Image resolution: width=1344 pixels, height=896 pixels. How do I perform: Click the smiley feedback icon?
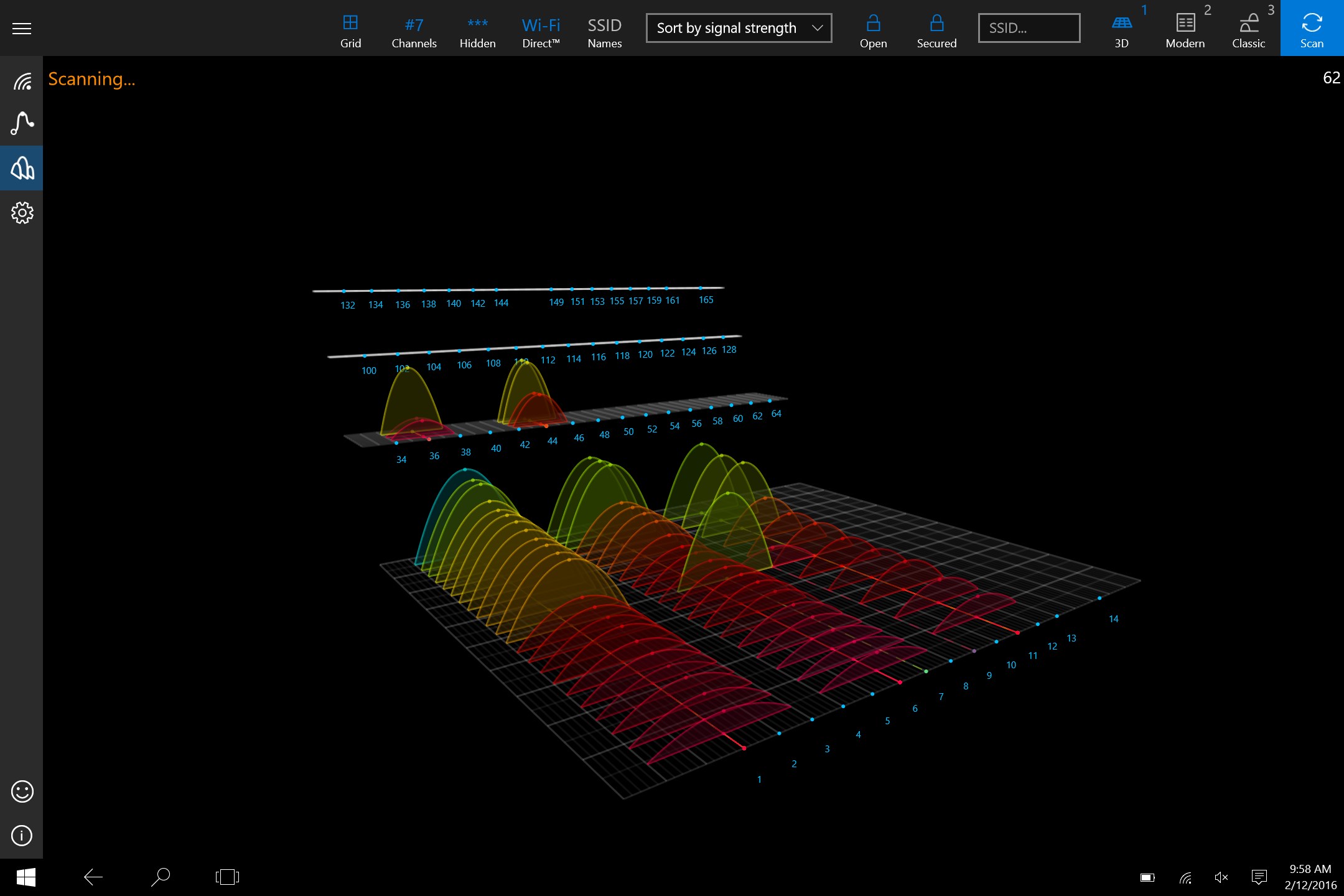pos(22,791)
